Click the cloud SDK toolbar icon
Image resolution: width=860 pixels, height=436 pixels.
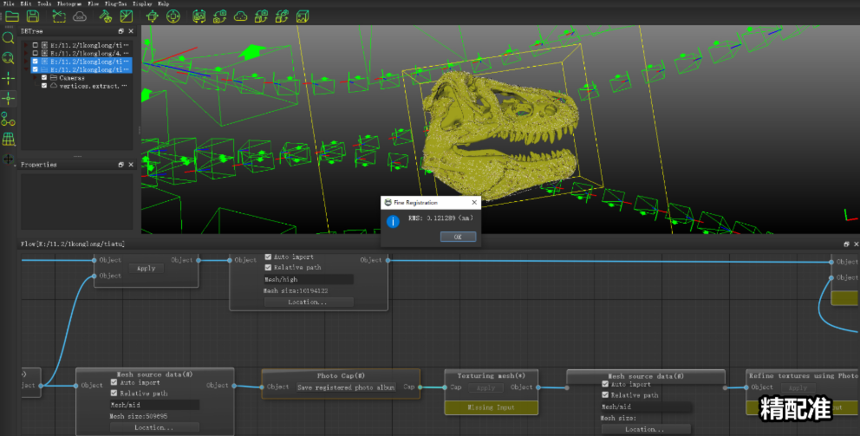click(80, 17)
